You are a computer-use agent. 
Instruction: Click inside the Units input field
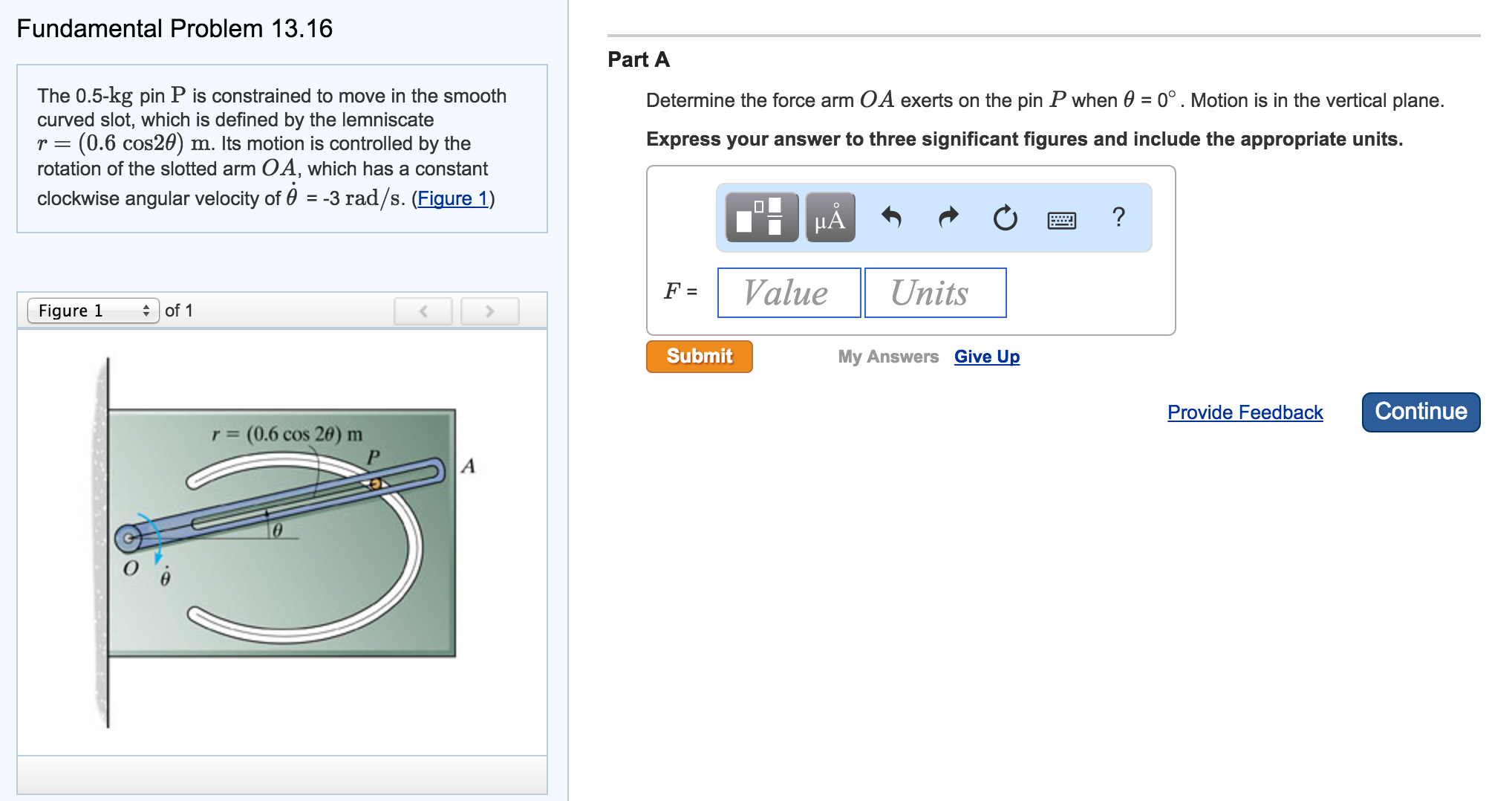pos(934,292)
